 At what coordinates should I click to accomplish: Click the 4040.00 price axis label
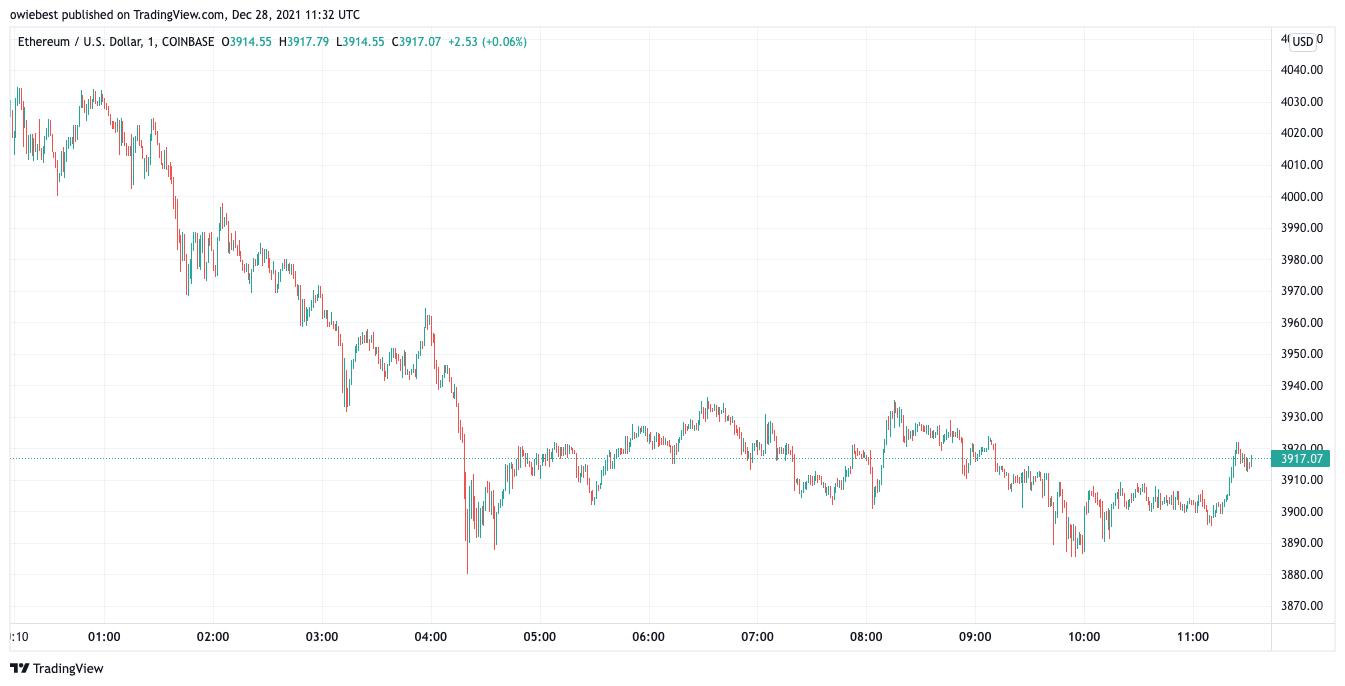(1302, 70)
